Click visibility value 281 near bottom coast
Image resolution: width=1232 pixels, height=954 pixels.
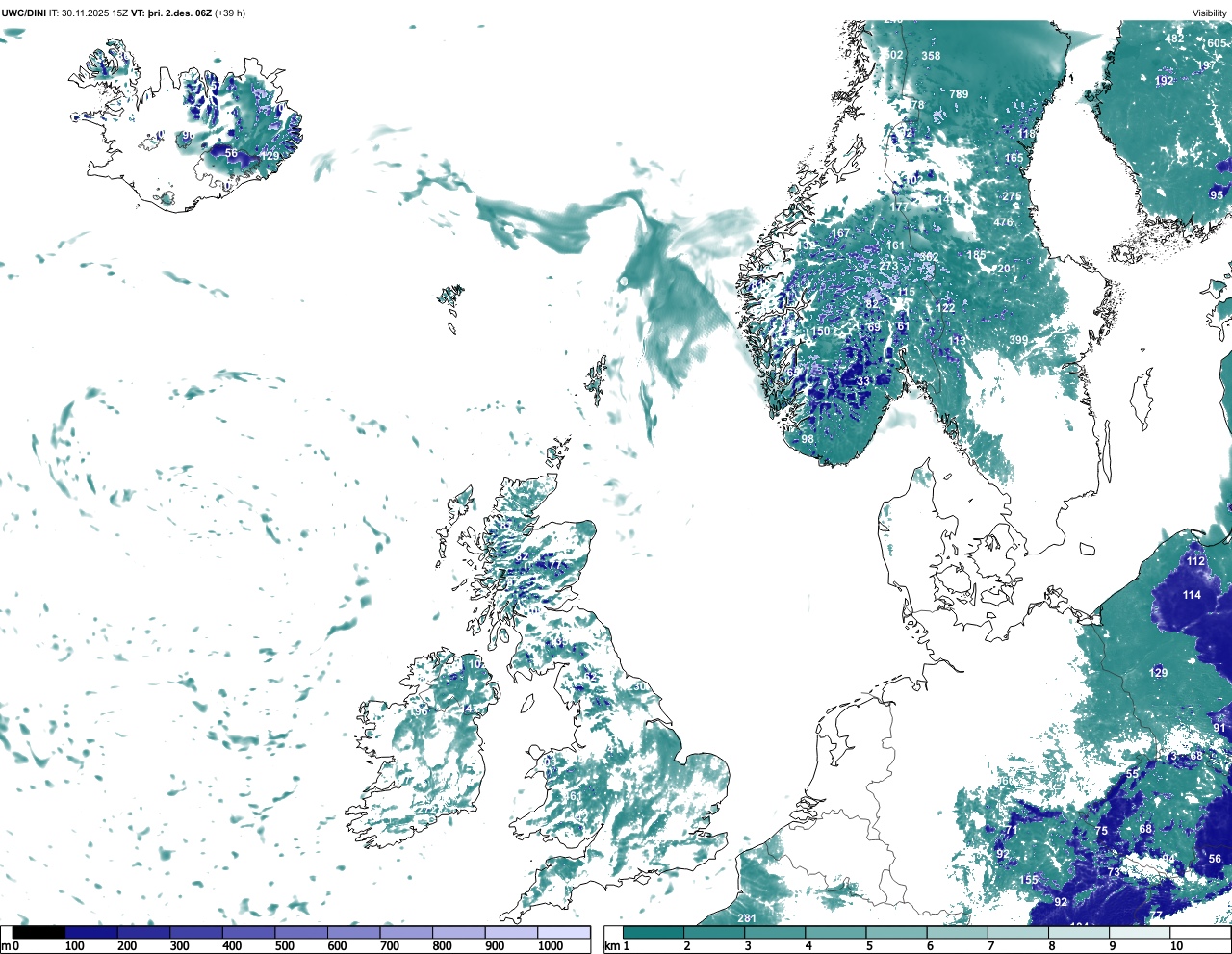[747, 918]
